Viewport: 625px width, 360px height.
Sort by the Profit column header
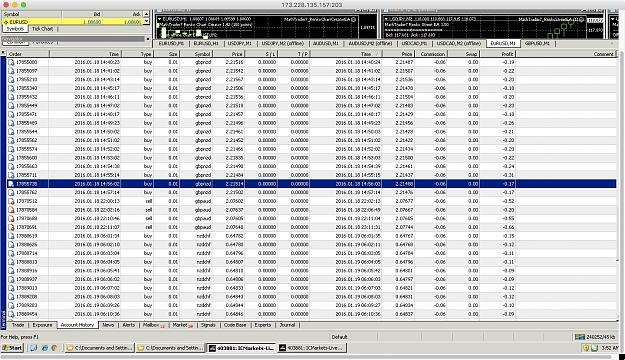point(498,54)
